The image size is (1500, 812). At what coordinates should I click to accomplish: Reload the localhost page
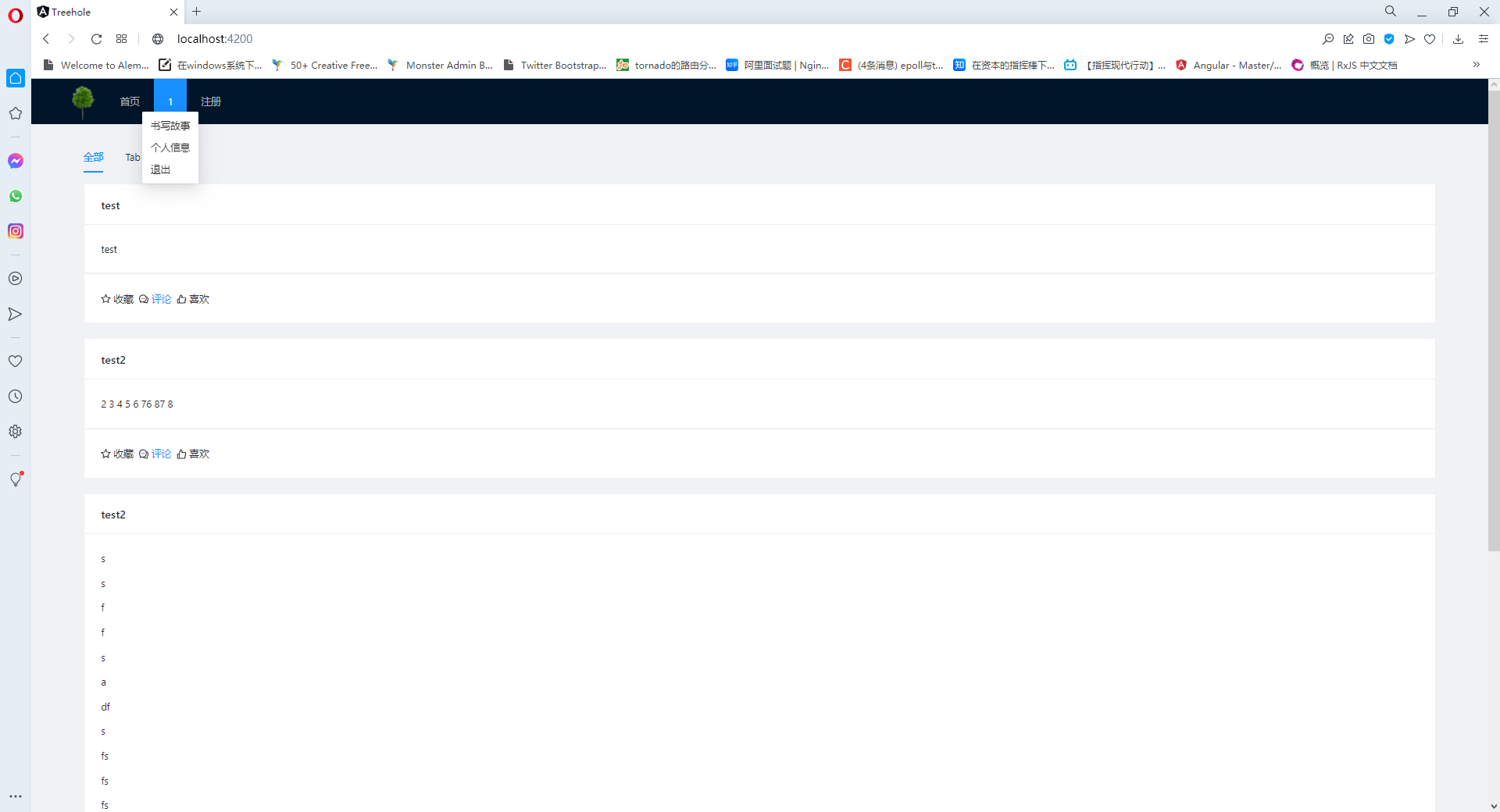tap(96, 39)
